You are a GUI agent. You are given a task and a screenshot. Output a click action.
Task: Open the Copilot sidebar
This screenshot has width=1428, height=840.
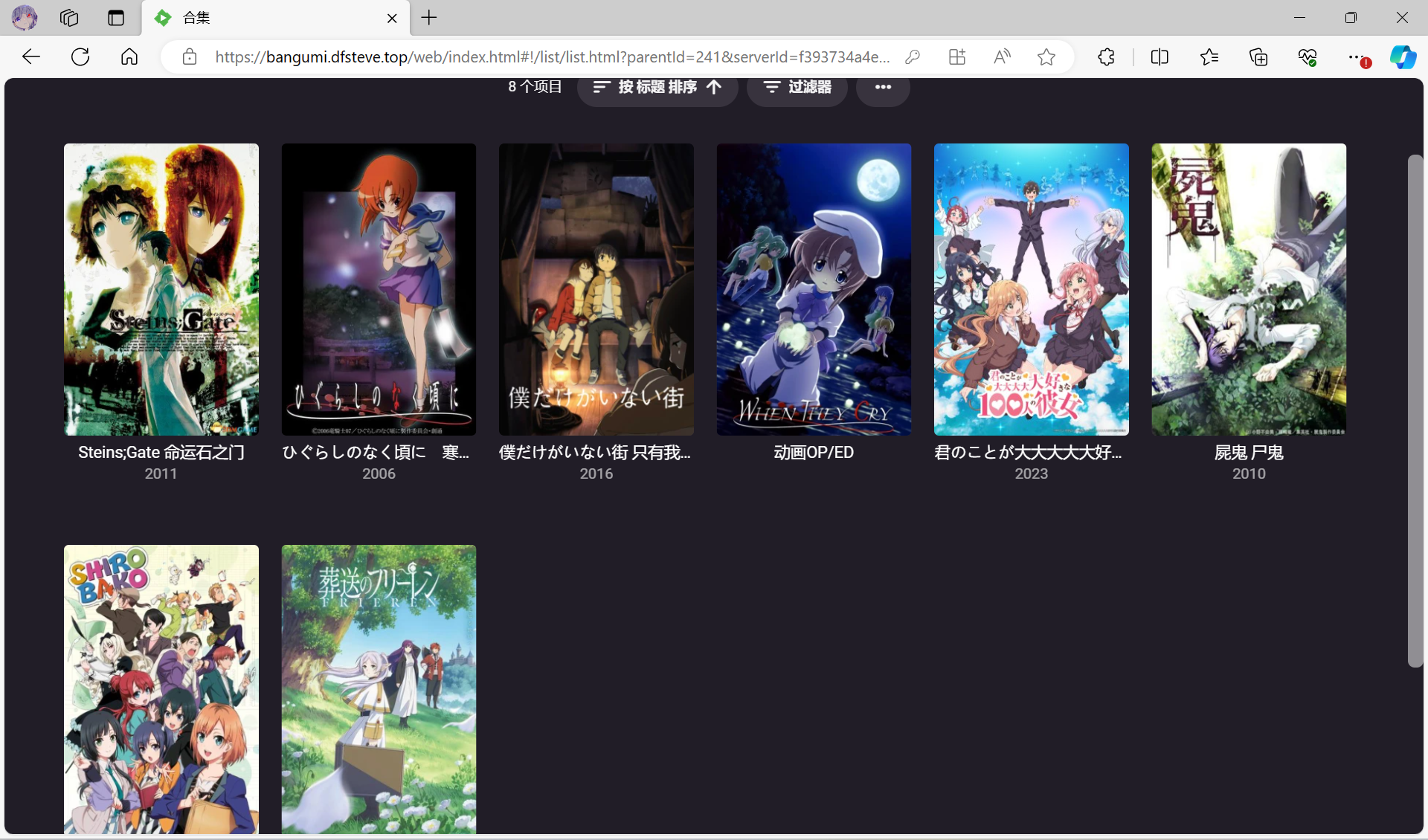[1403, 57]
